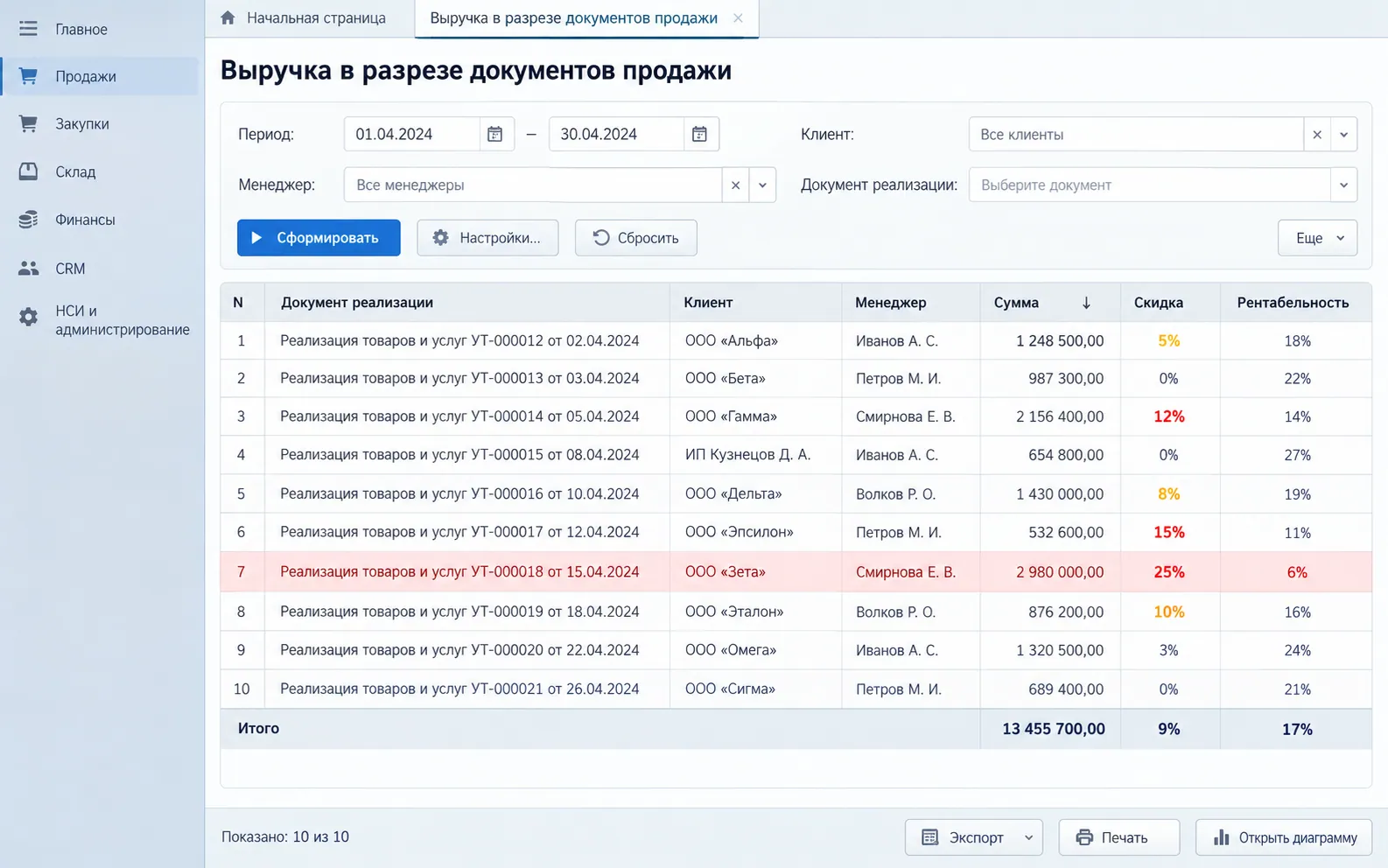This screenshot has width=1388, height=868.
Task: Click the start date field 01.04.2024
Action: click(x=412, y=134)
